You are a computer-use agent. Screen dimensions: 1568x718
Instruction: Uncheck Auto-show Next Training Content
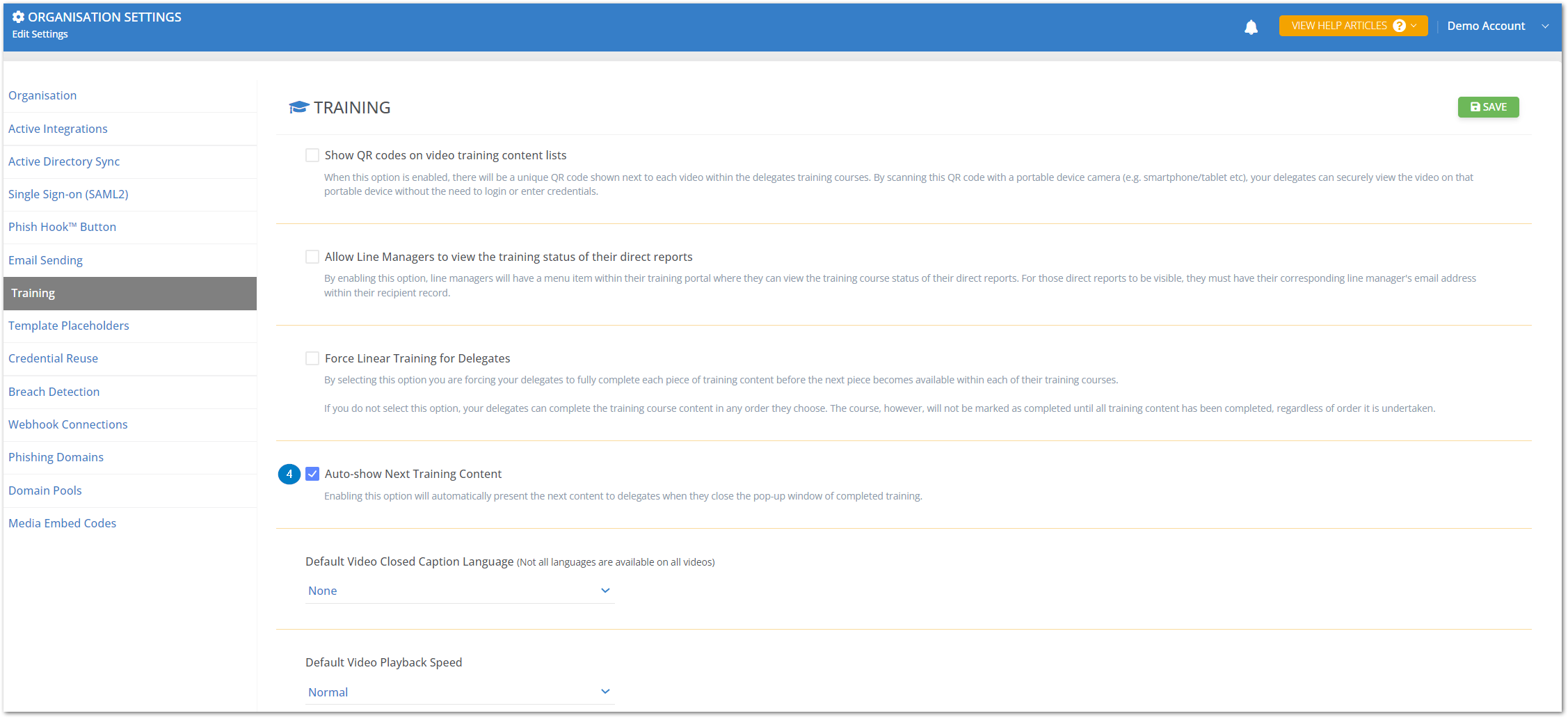click(312, 474)
